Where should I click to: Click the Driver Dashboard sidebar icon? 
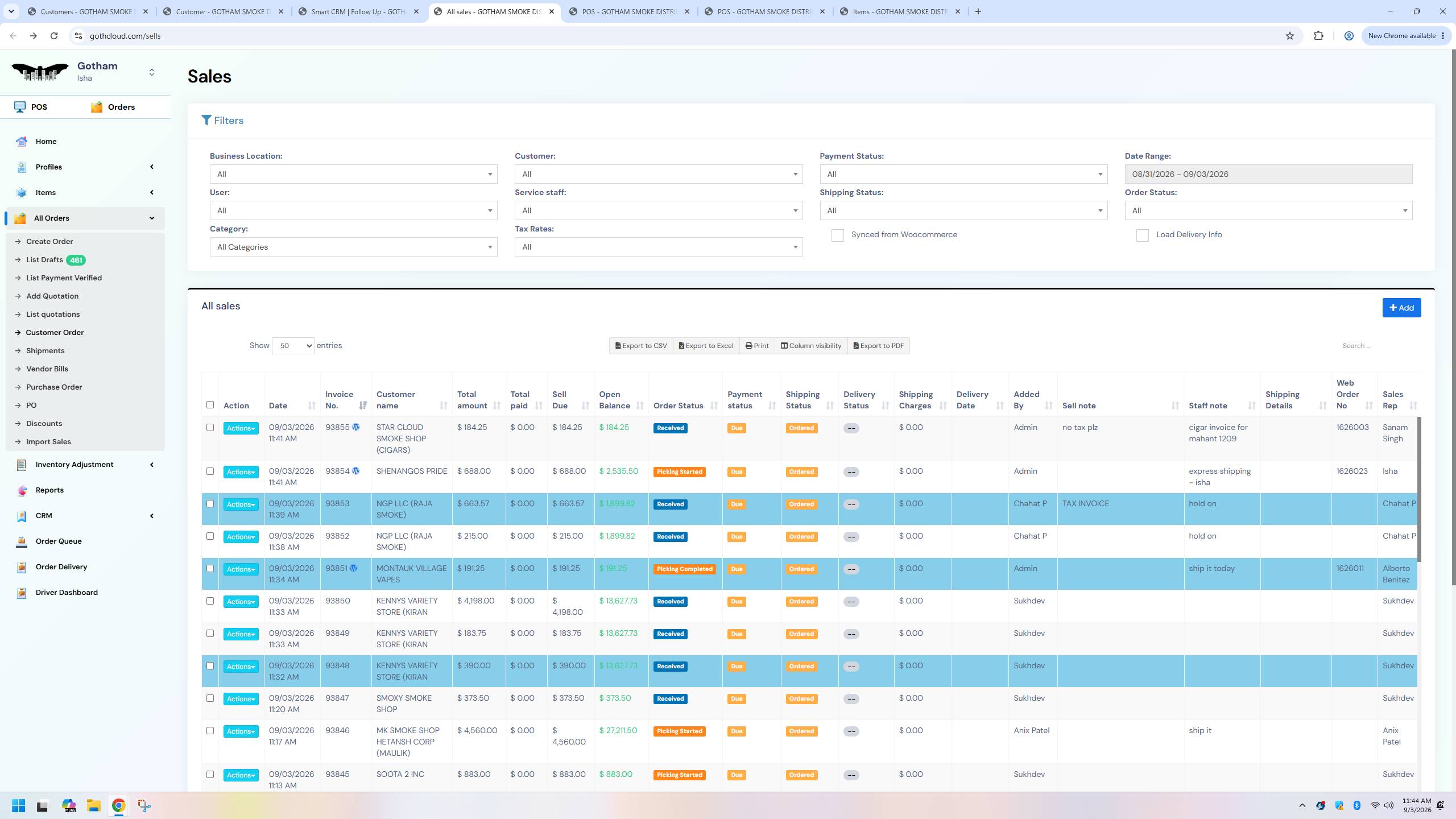[22, 593]
